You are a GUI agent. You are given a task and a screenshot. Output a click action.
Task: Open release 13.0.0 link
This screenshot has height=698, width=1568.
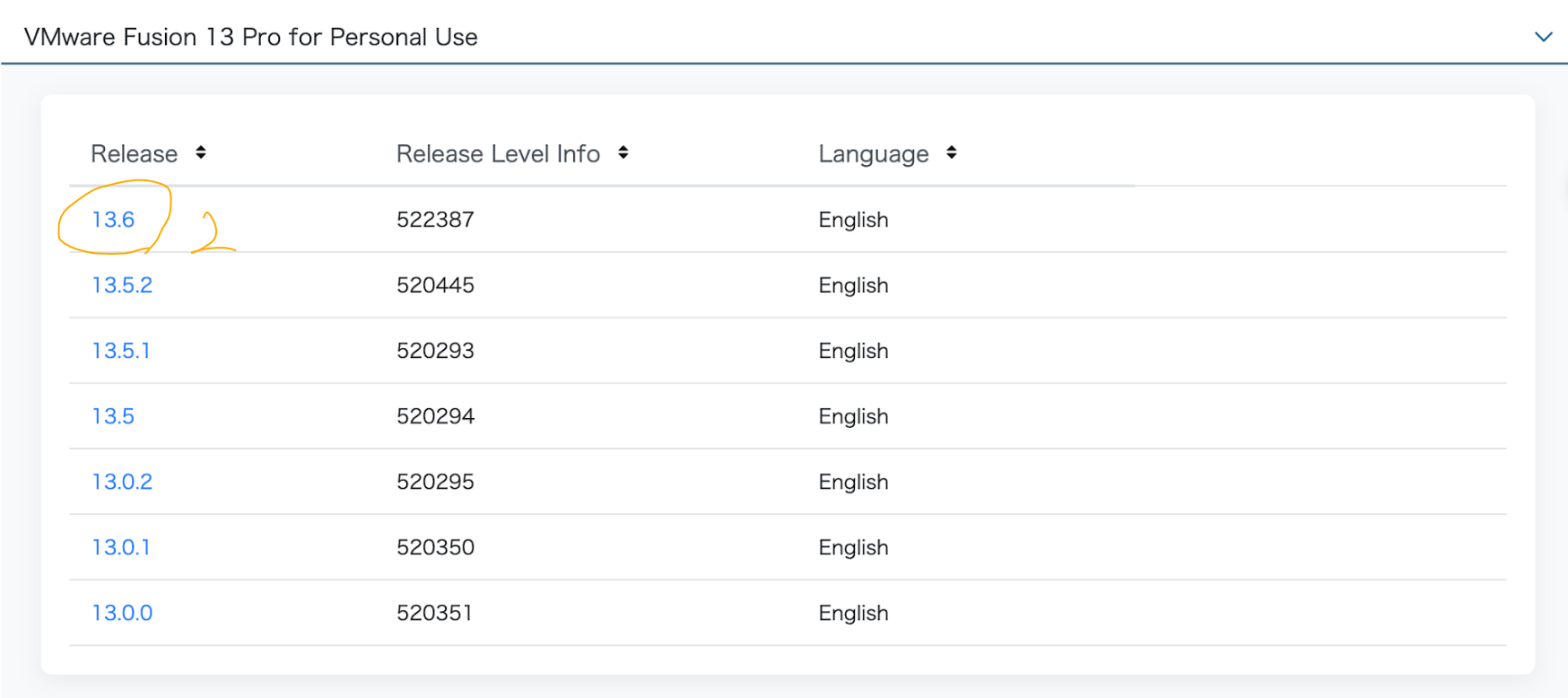tap(122, 613)
